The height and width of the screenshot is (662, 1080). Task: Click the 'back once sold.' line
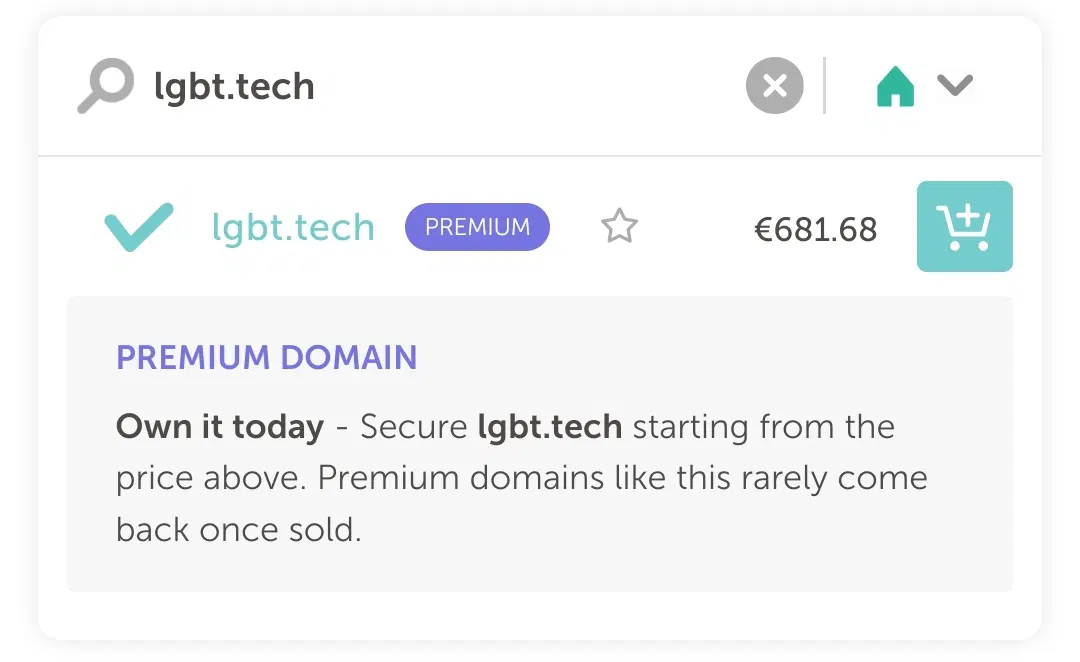pos(238,530)
